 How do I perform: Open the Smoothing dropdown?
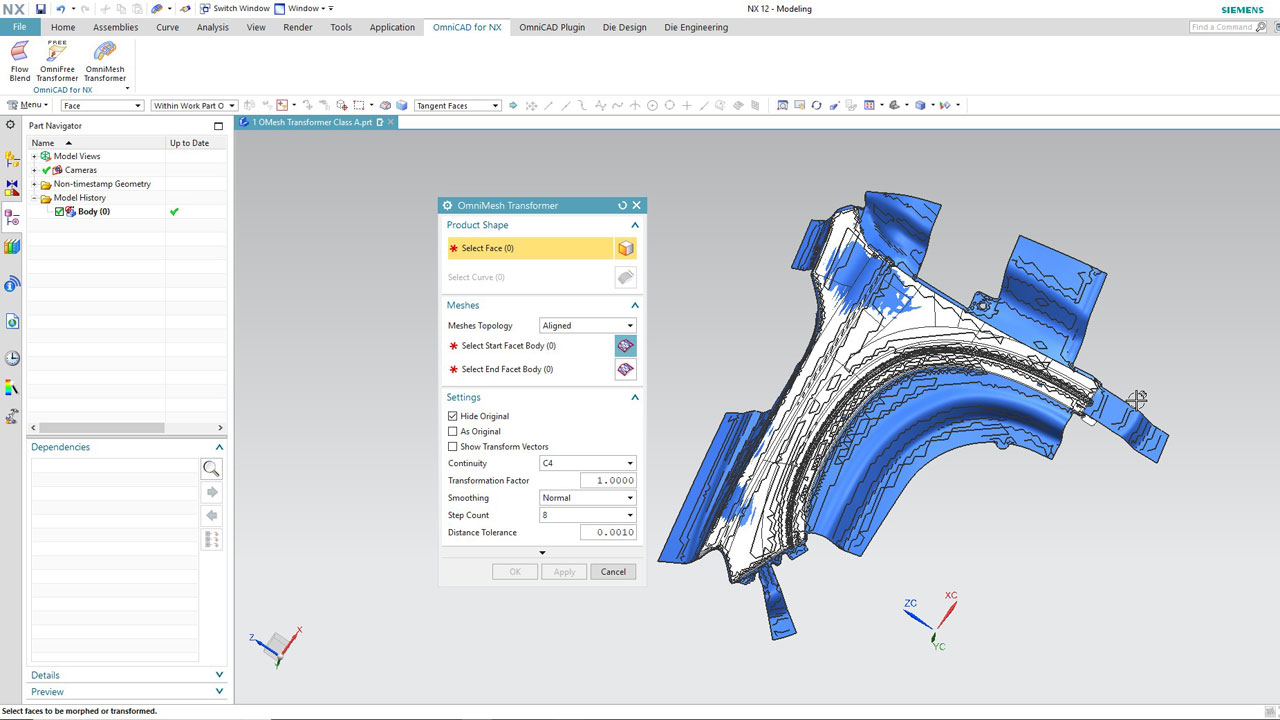point(587,498)
